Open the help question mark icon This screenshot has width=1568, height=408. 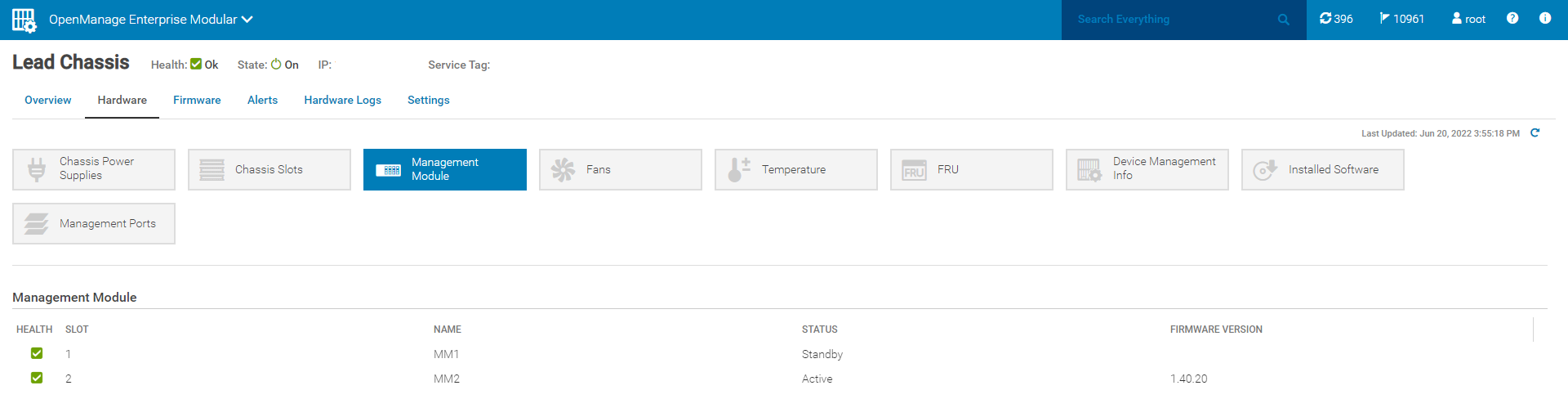1512,18
